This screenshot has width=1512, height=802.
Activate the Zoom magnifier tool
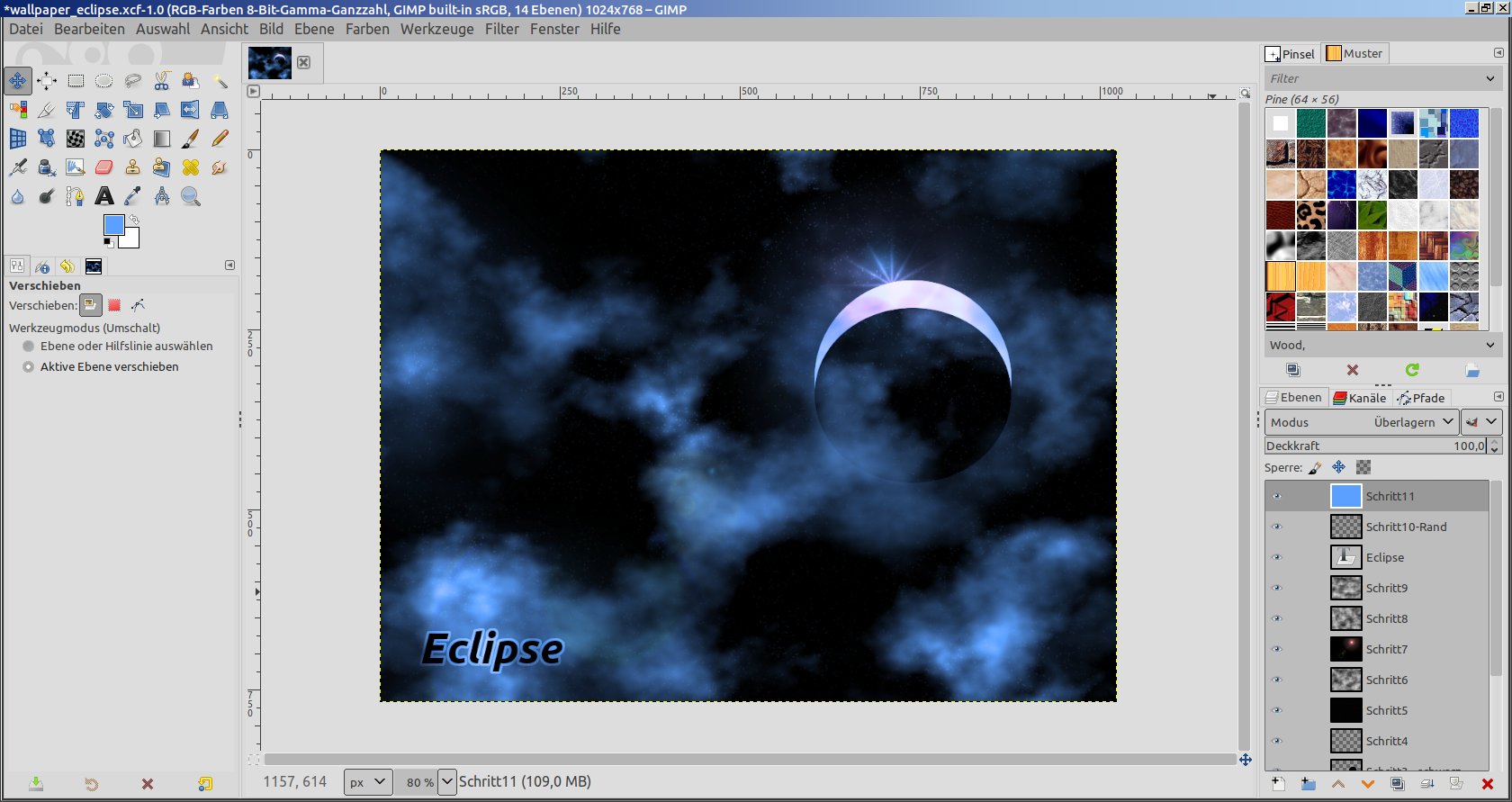coord(191,196)
